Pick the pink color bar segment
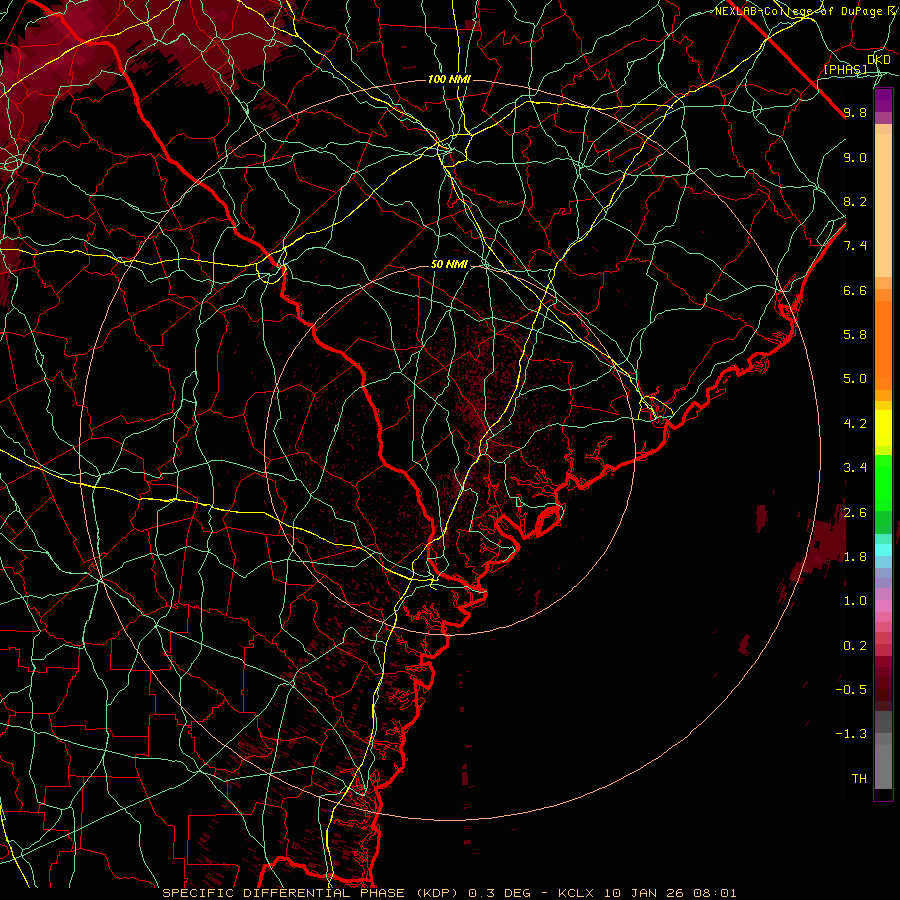 [x=883, y=606]
